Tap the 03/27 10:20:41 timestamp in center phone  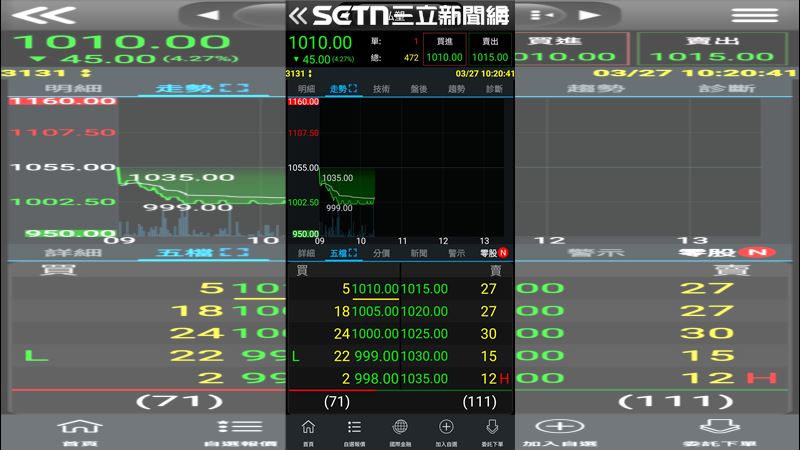(x=485, y=73)
